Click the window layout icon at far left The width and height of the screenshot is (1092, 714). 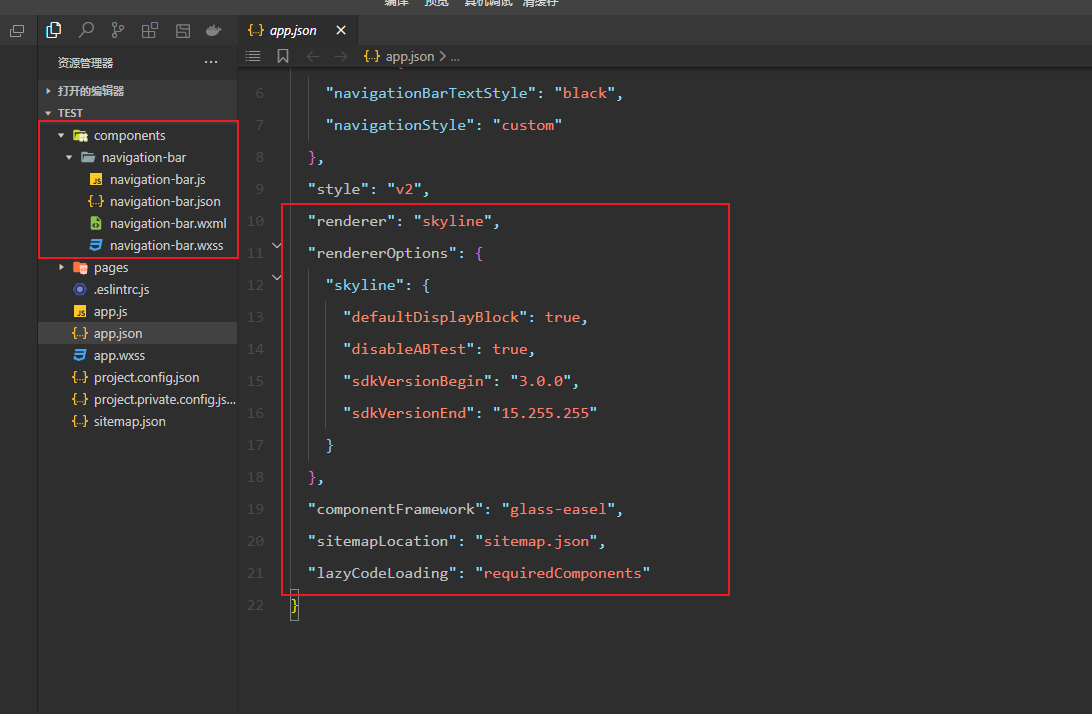tap(17, 31)
